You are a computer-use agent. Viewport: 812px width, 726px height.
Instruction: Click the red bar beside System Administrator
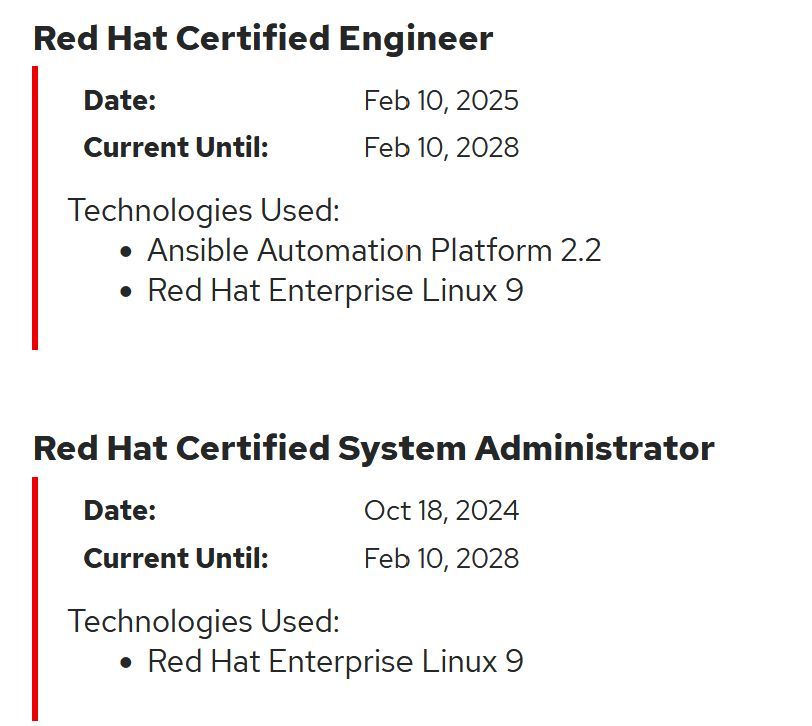coord(35,599)
